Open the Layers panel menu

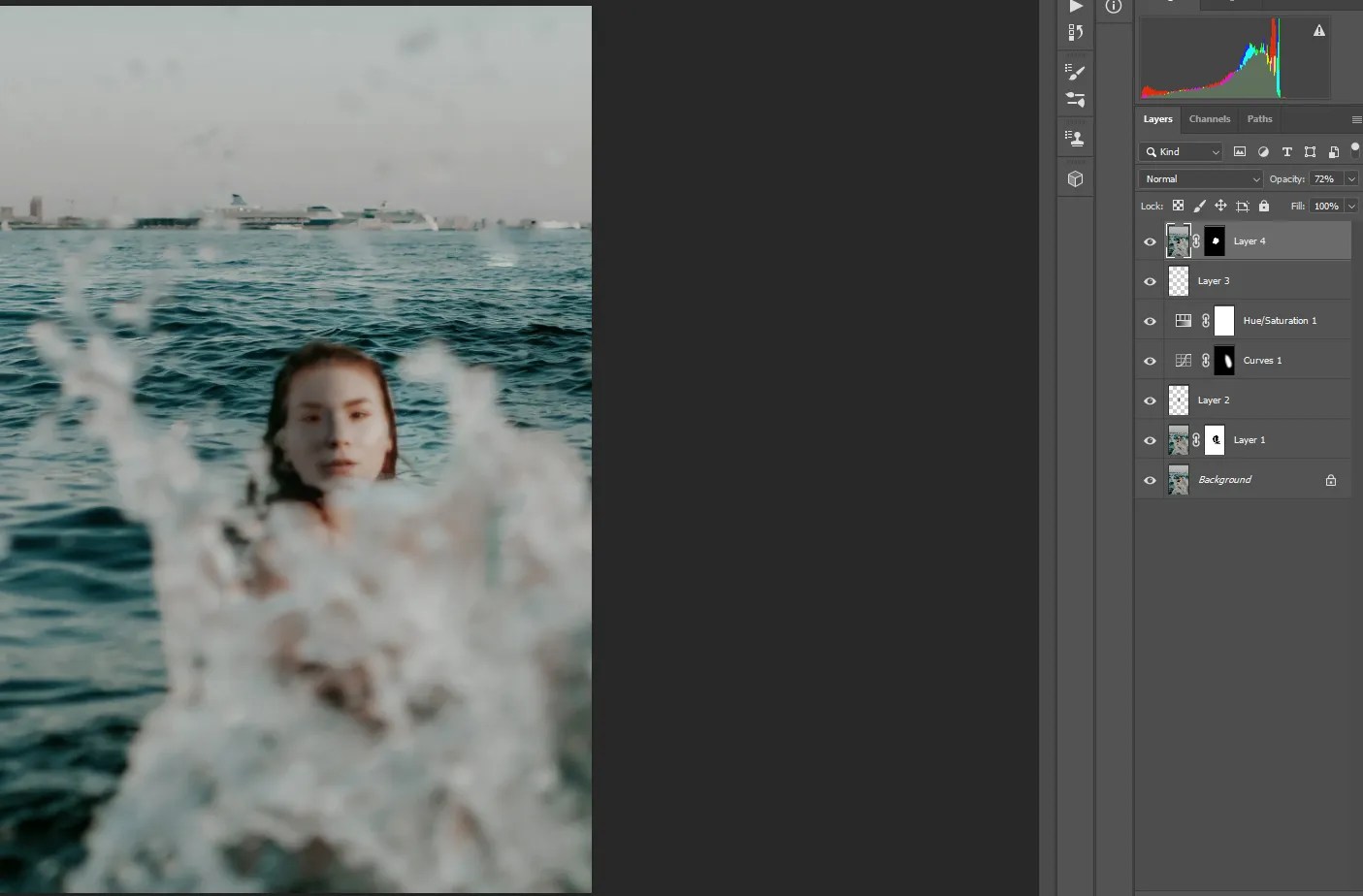coord(1355,118)
